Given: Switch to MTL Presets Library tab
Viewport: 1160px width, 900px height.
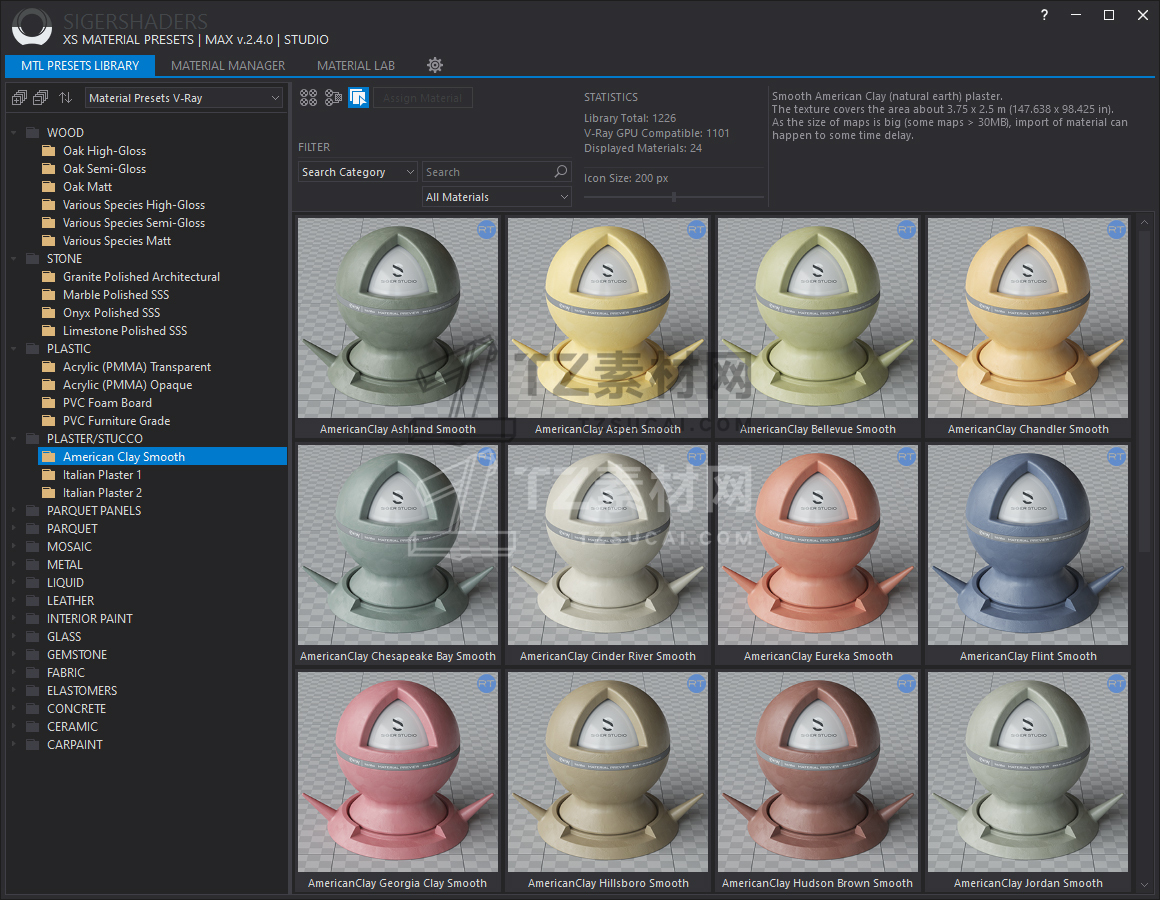Looking at the screenshot, I should 80,66.
